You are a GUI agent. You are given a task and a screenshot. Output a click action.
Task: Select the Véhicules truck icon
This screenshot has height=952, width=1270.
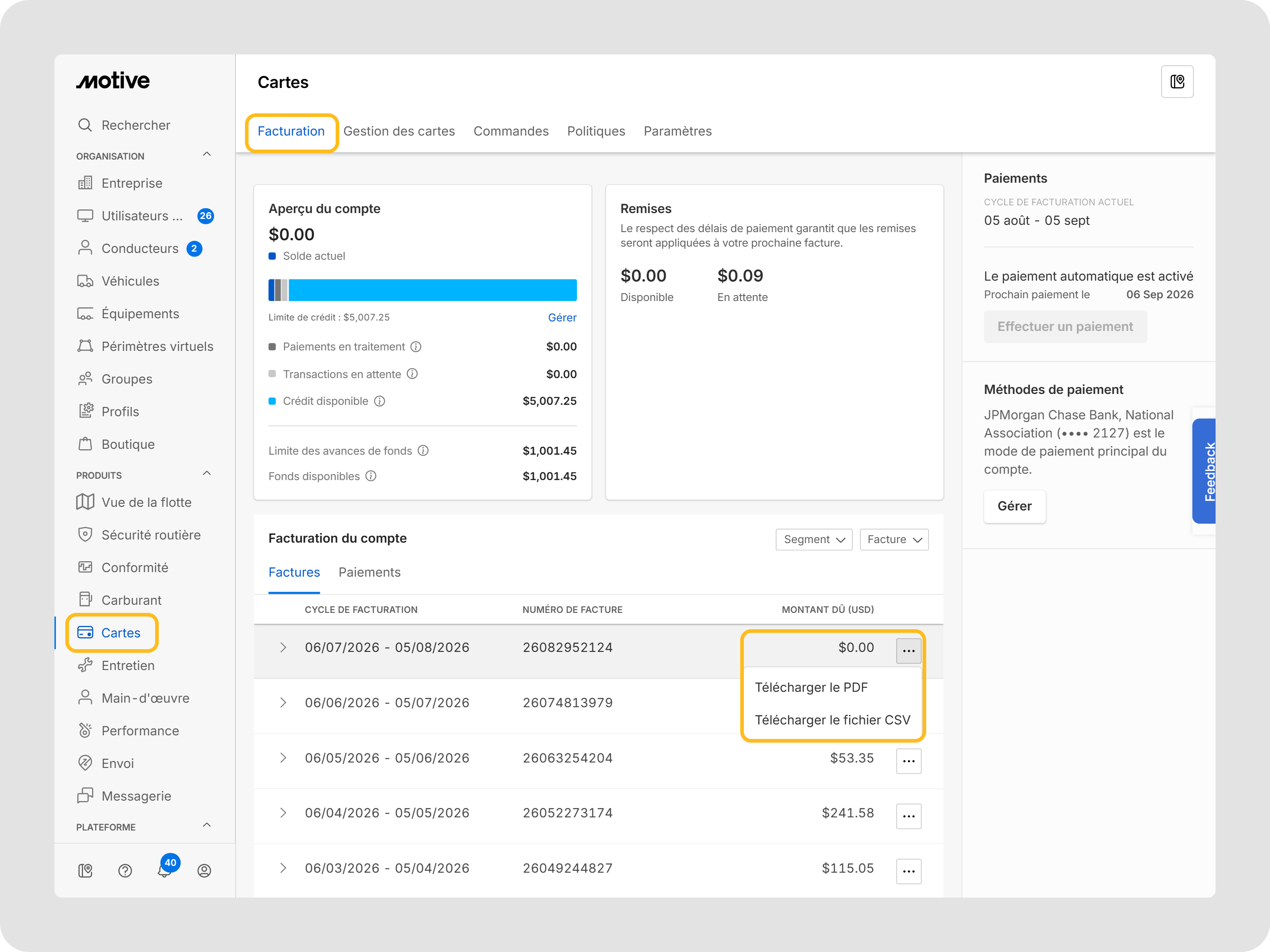(x=85, y=281)
